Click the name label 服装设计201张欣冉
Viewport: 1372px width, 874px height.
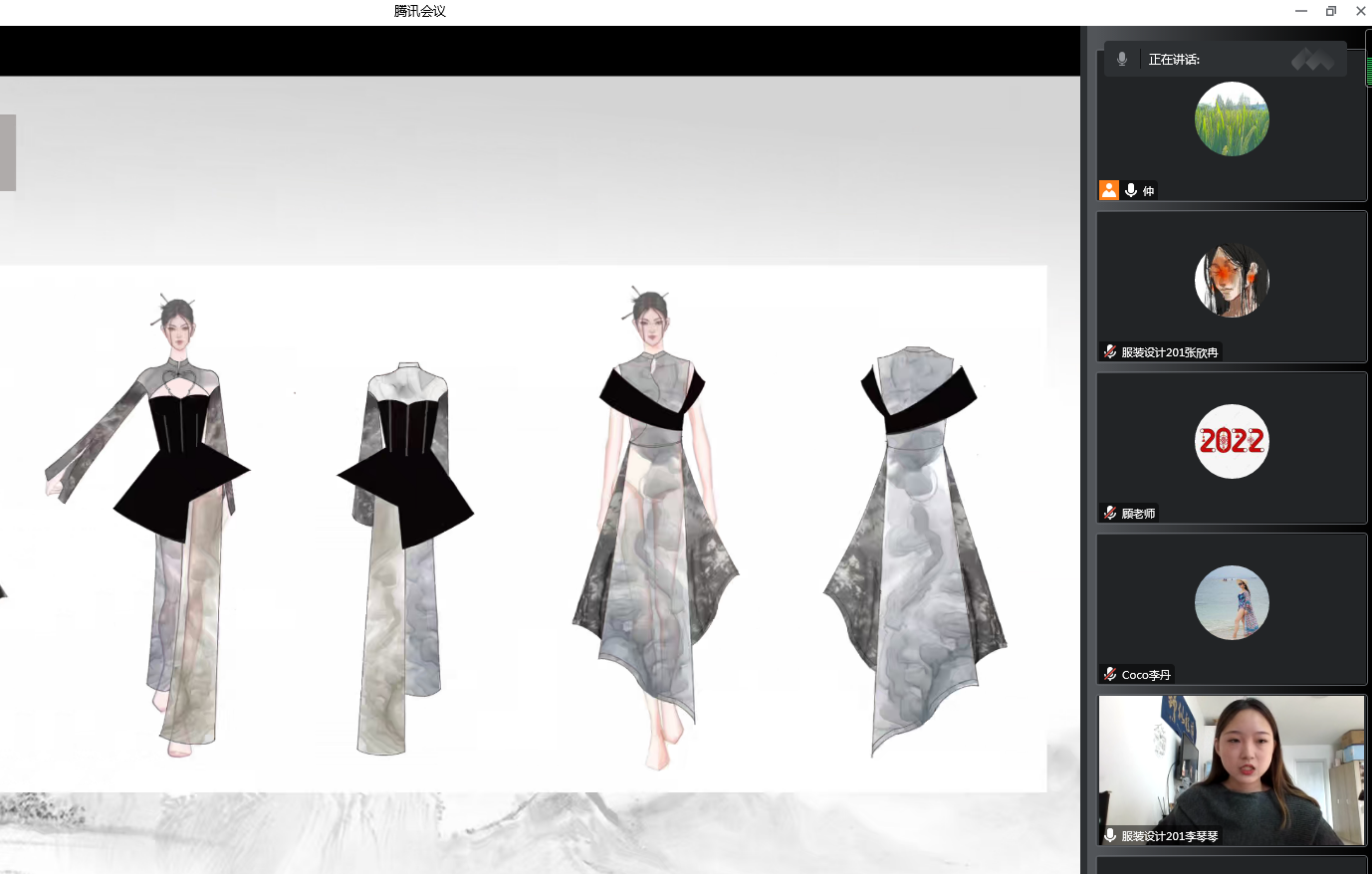(x=1169, y=352)
